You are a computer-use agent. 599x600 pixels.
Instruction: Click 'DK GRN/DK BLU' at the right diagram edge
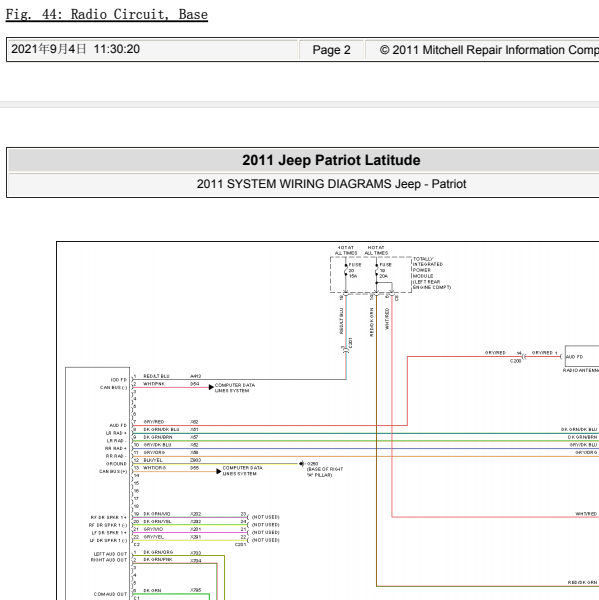click(x=579, y=429)
